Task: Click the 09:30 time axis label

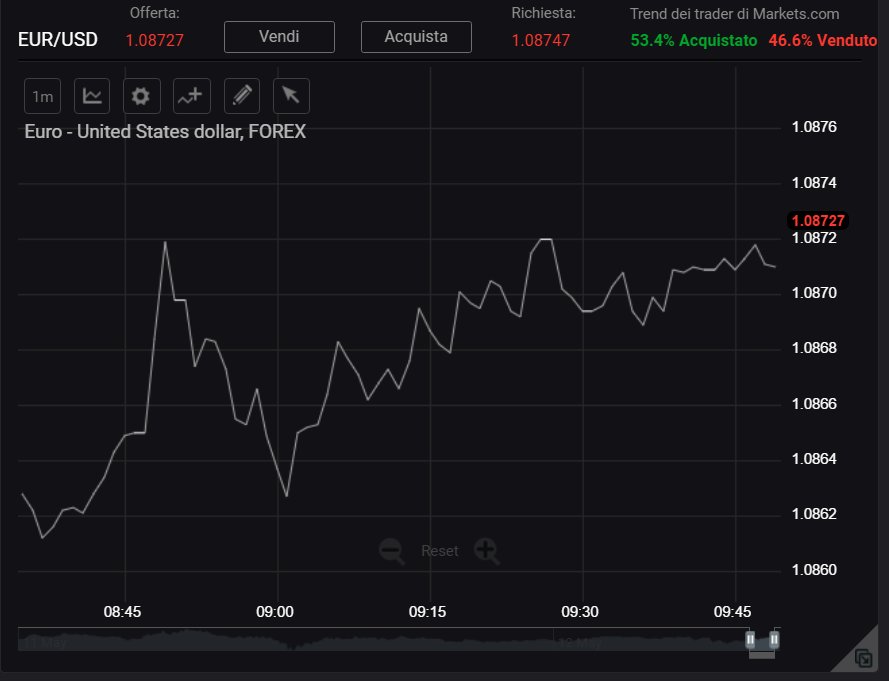Action: (580, 612)
